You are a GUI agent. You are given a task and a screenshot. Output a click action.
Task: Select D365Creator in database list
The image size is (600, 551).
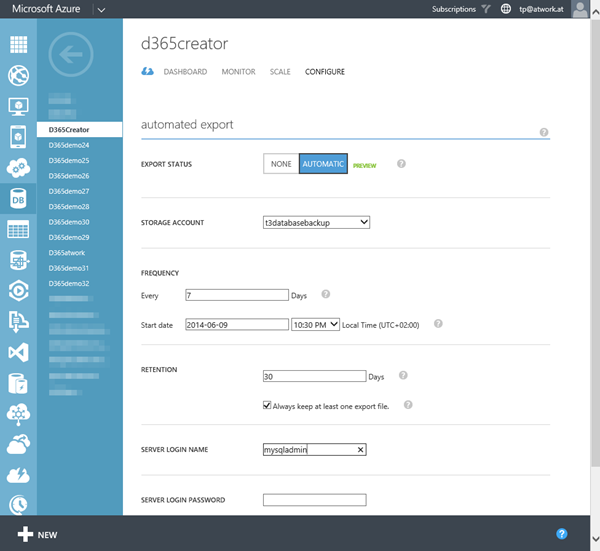click(80, 130)
